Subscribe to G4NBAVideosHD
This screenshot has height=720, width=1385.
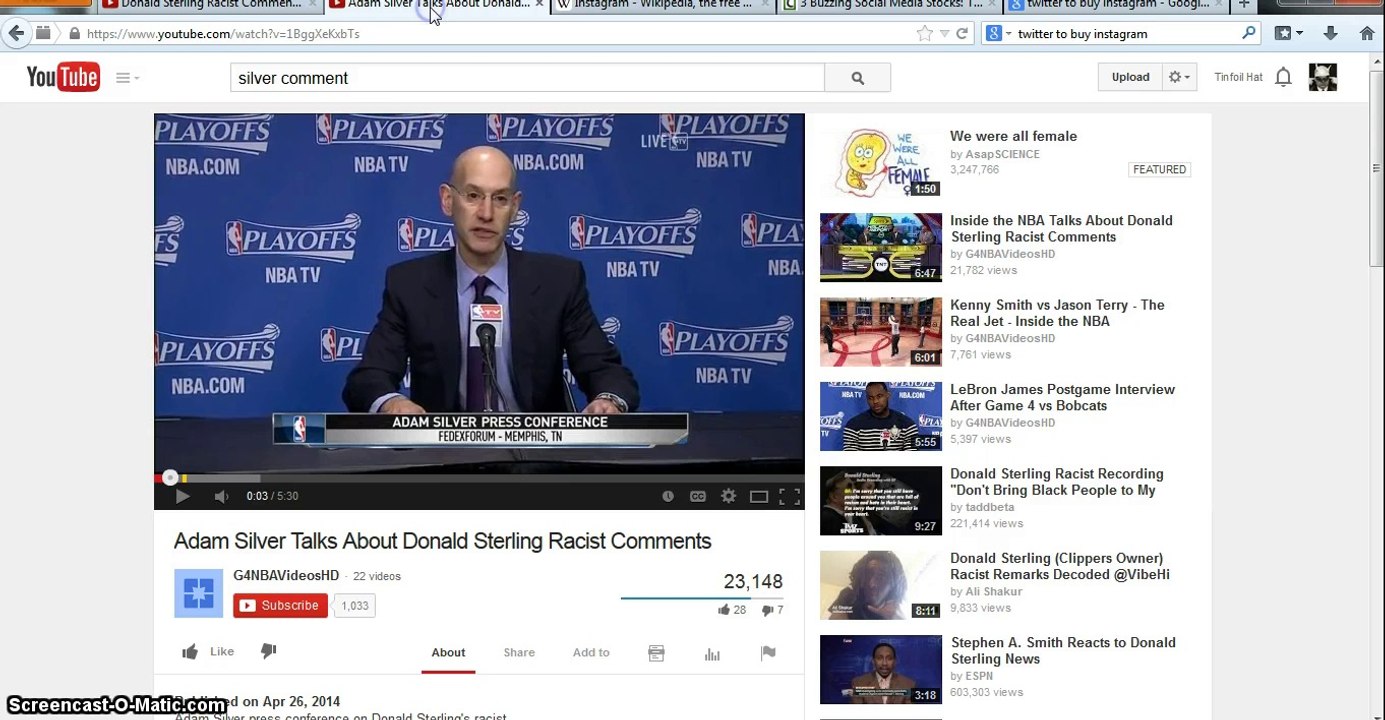280,605
